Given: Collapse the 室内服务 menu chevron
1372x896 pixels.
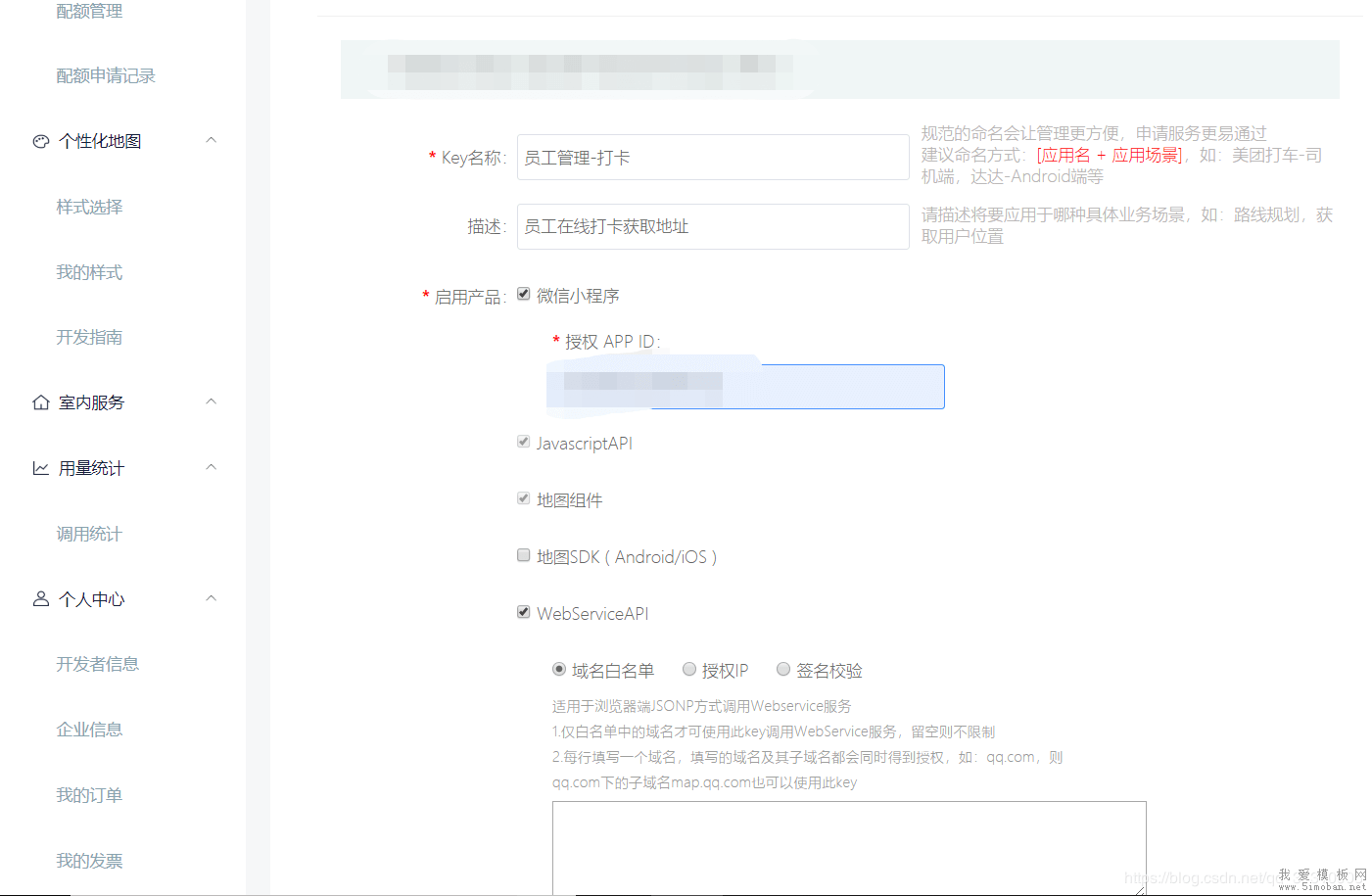Looking at the screenshot, I should point(211,401).
